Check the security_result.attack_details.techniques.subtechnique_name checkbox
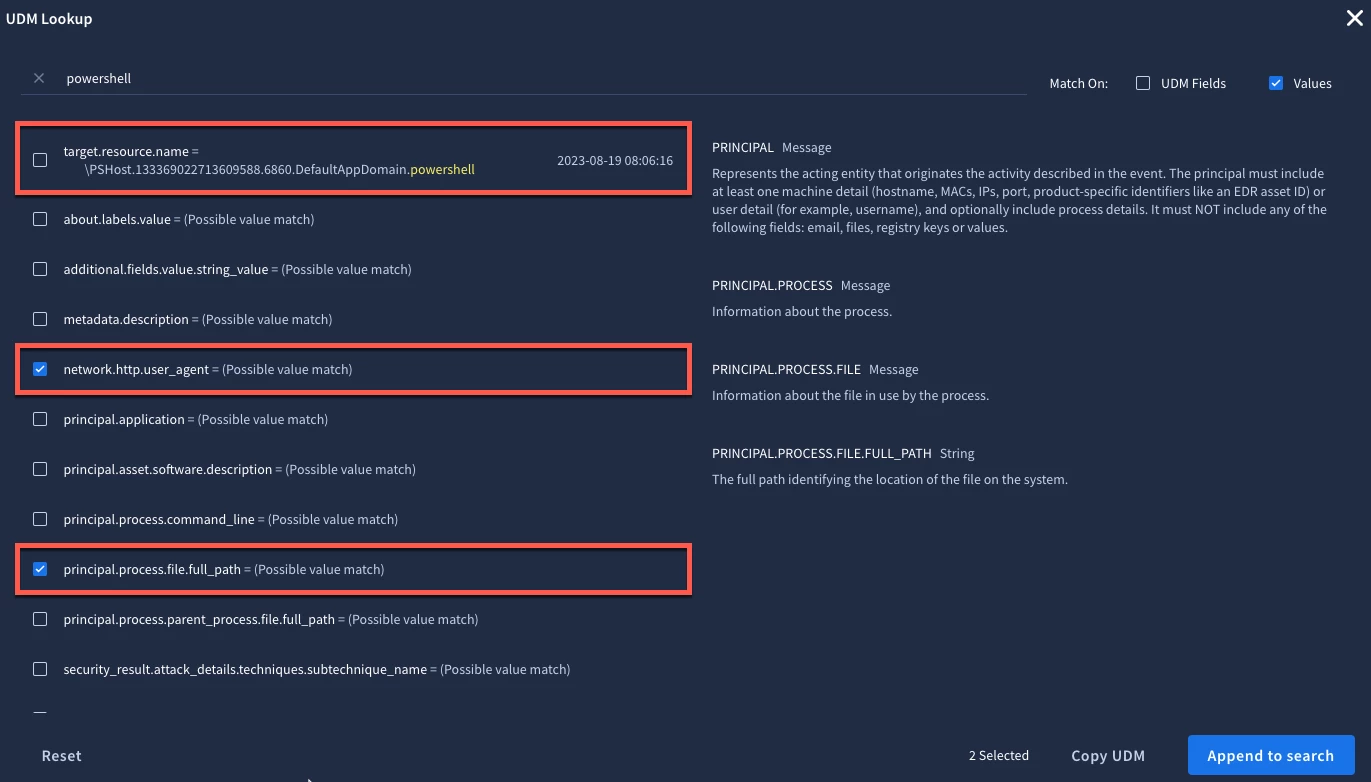Image resolution: width=1371 pixels, height=782 pixels. (40, 669)
